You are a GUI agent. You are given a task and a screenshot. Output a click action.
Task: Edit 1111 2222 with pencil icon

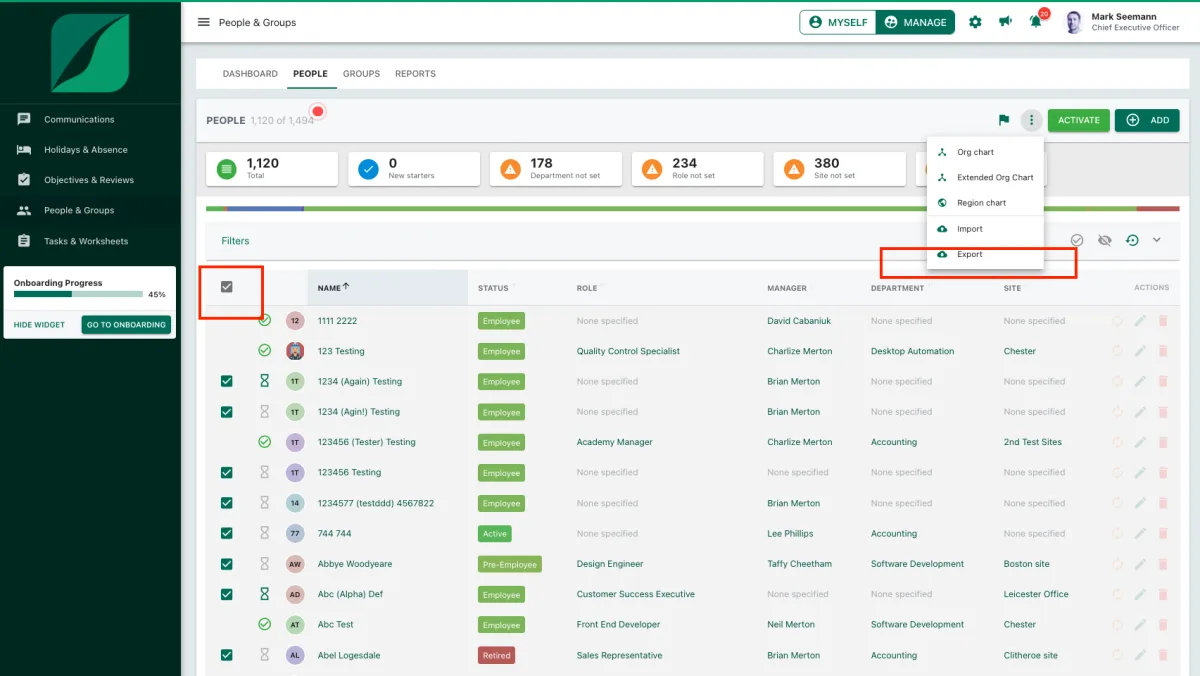[1140, 321]
